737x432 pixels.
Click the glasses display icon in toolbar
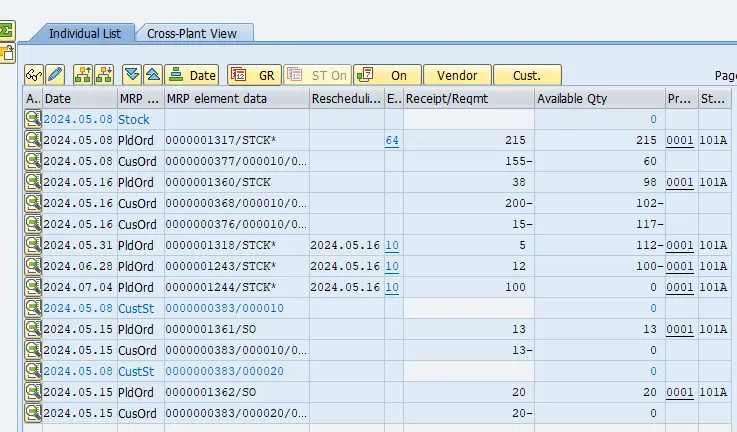(x=34, y=75)
